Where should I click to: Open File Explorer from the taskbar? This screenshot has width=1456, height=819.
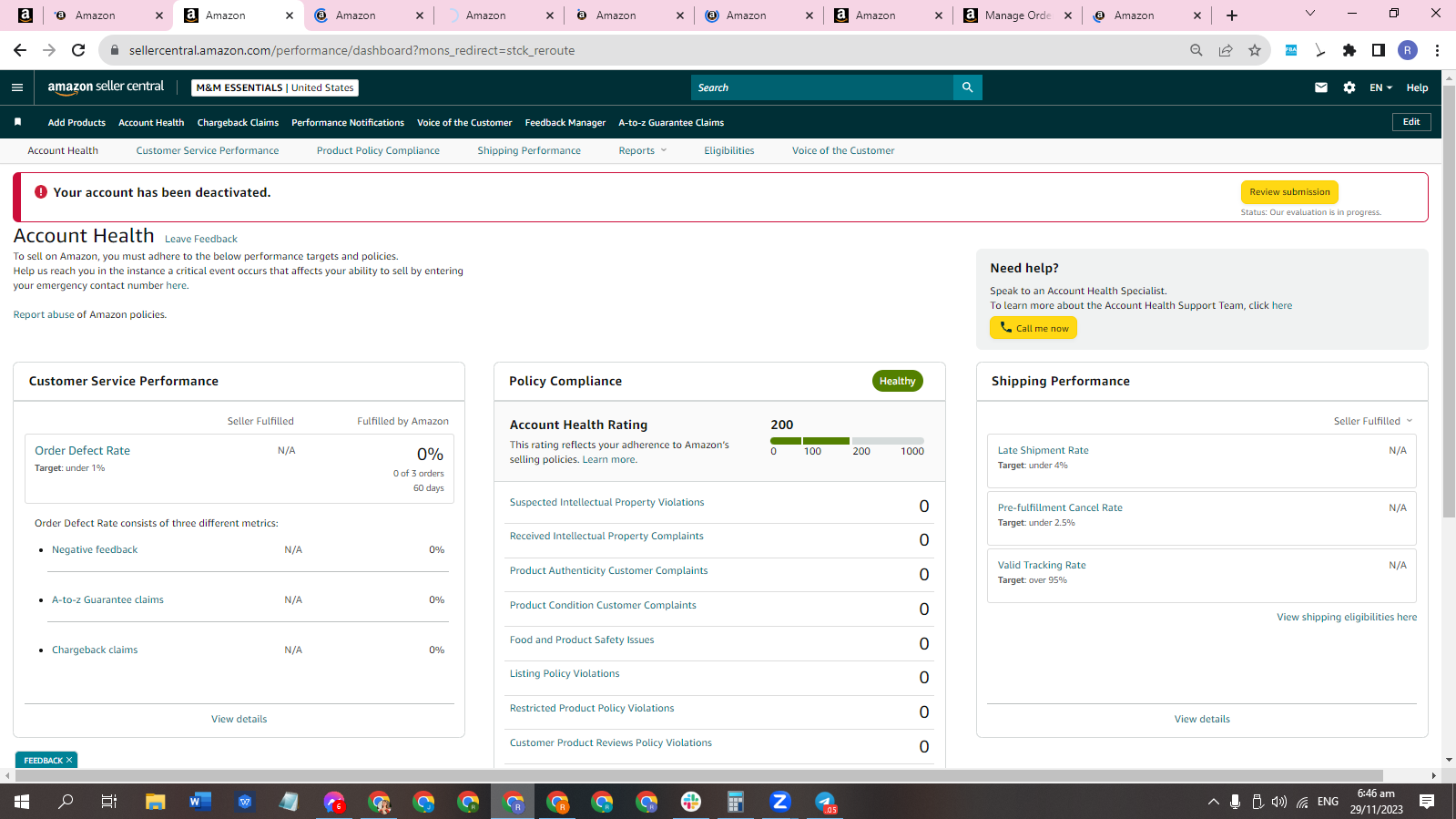[156, 802]
